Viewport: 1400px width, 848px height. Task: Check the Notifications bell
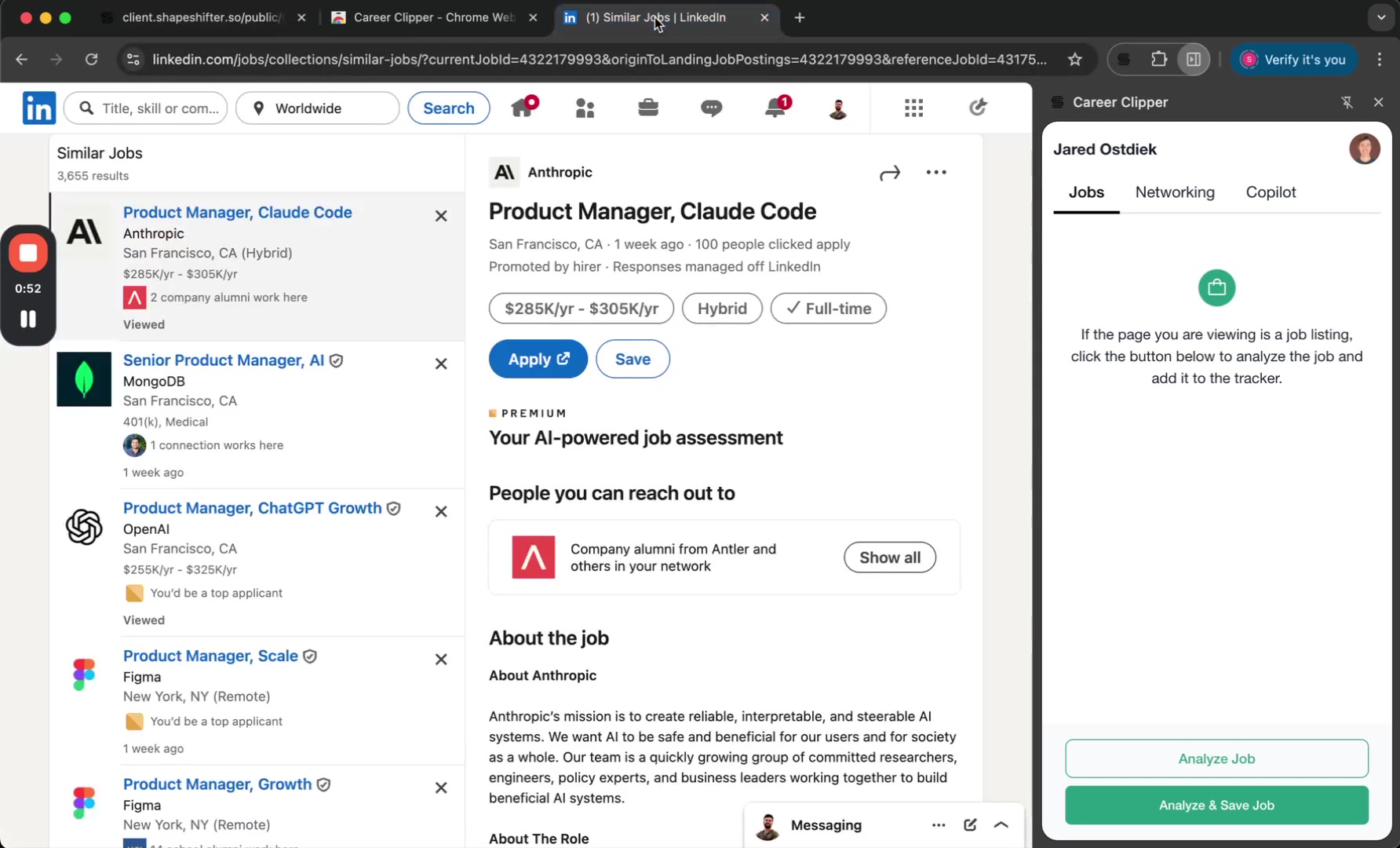point(775,108)
